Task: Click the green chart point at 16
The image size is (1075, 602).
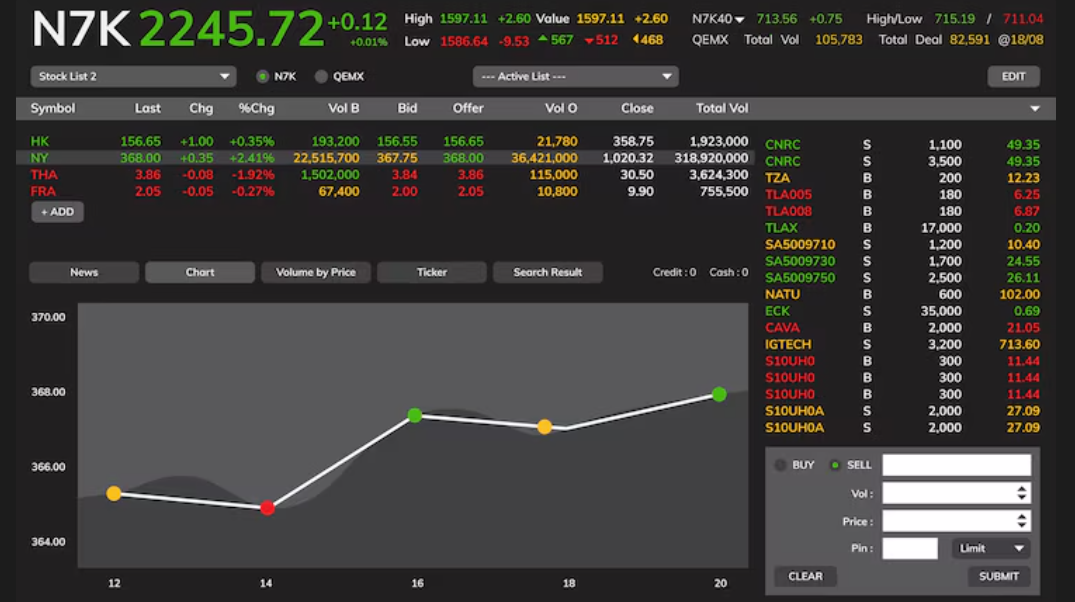Action: click(x=415, y=415)
